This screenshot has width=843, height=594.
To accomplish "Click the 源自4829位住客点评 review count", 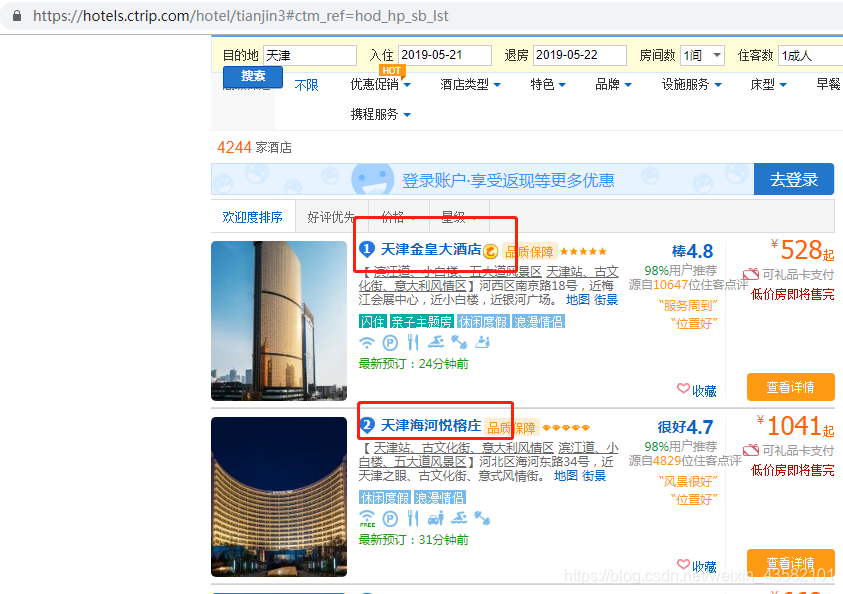I will 685,461.
